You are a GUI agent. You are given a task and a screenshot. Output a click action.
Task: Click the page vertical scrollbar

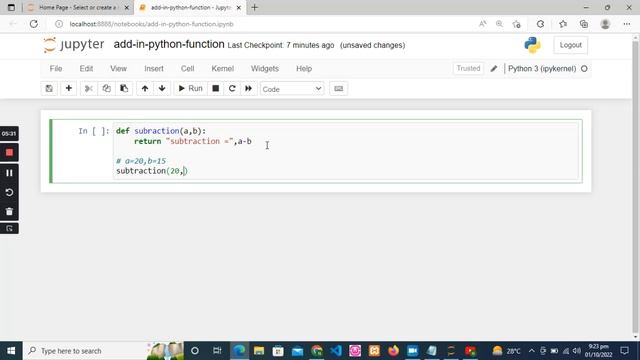pyautogui.click(x=636, y=188)
